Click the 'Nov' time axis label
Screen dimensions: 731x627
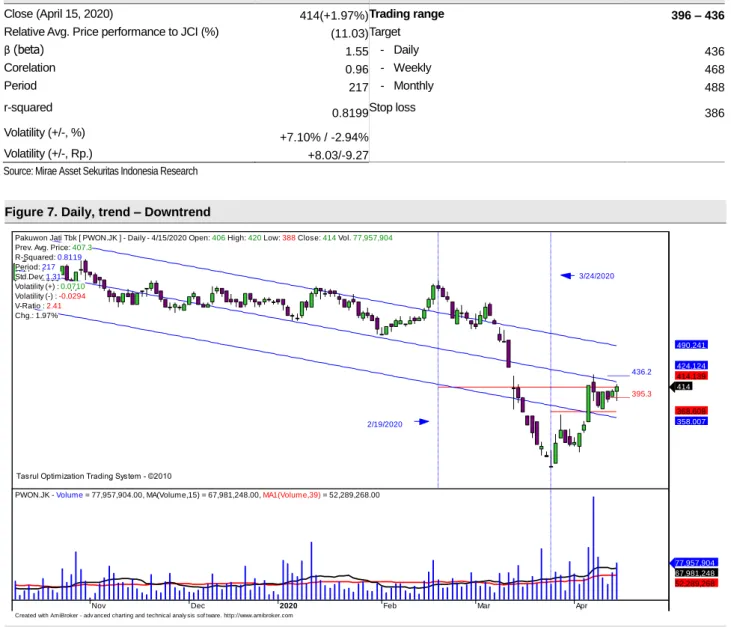[x=98, y=606]
